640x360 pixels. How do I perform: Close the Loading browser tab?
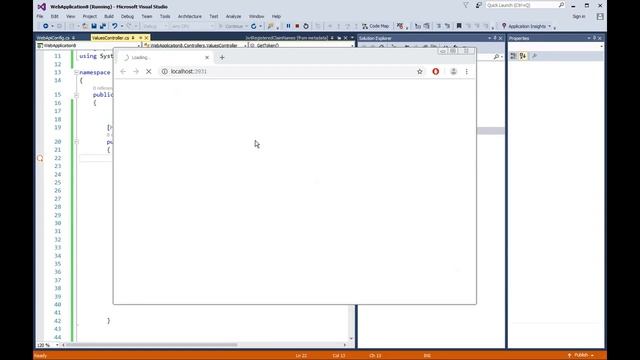[x=207, y=58]
